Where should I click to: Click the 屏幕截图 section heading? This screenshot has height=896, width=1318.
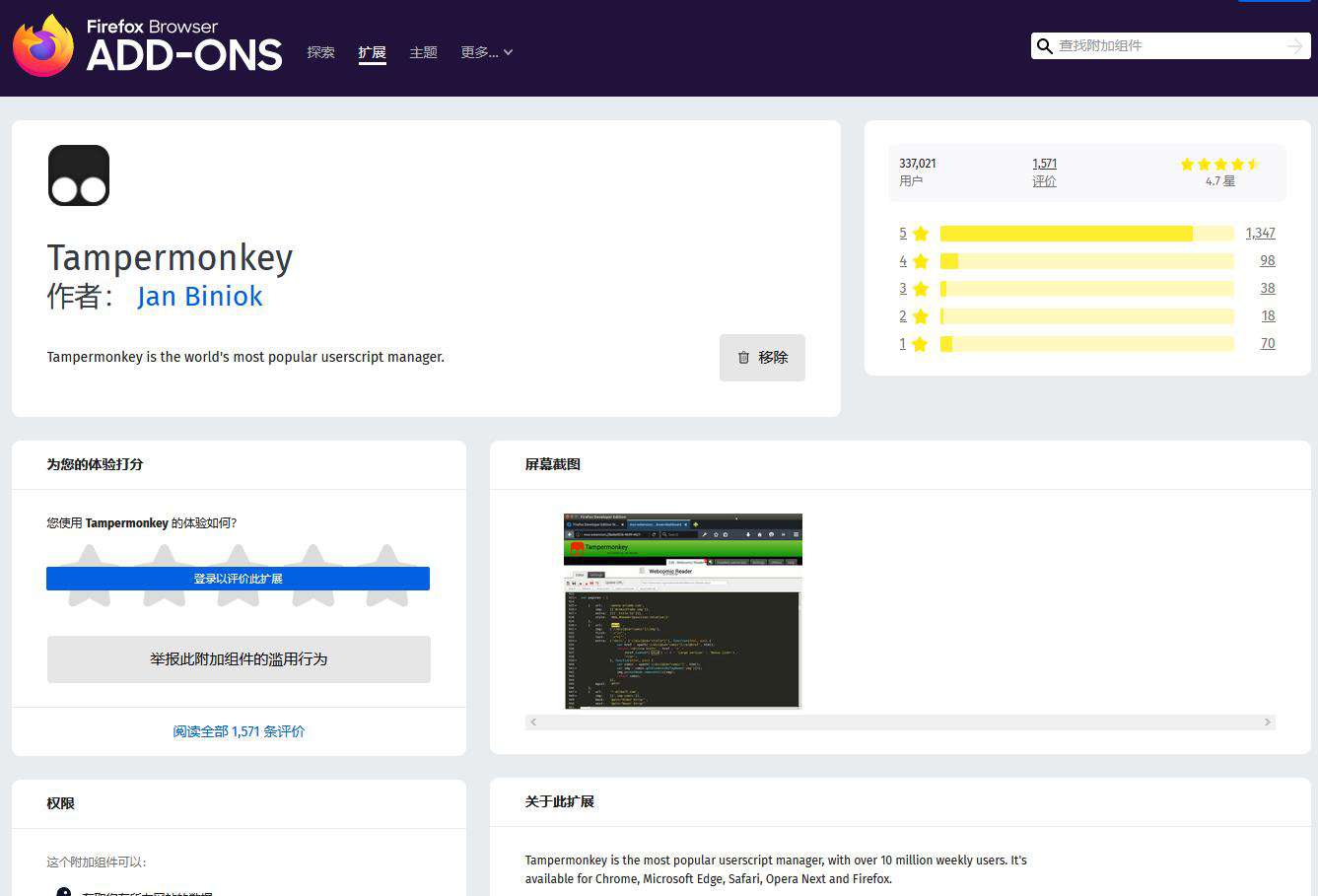coord(553,464)
